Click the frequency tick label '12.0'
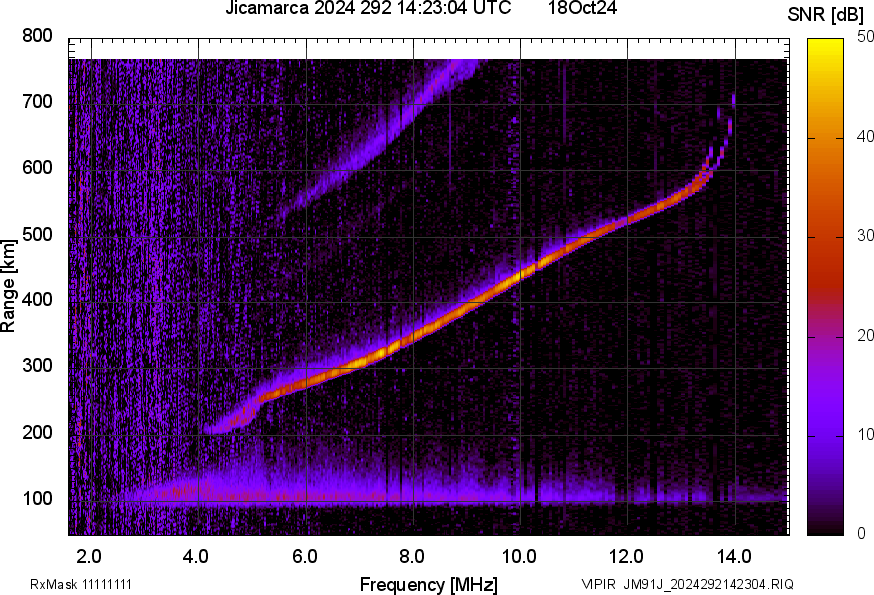 coord(626,556)
